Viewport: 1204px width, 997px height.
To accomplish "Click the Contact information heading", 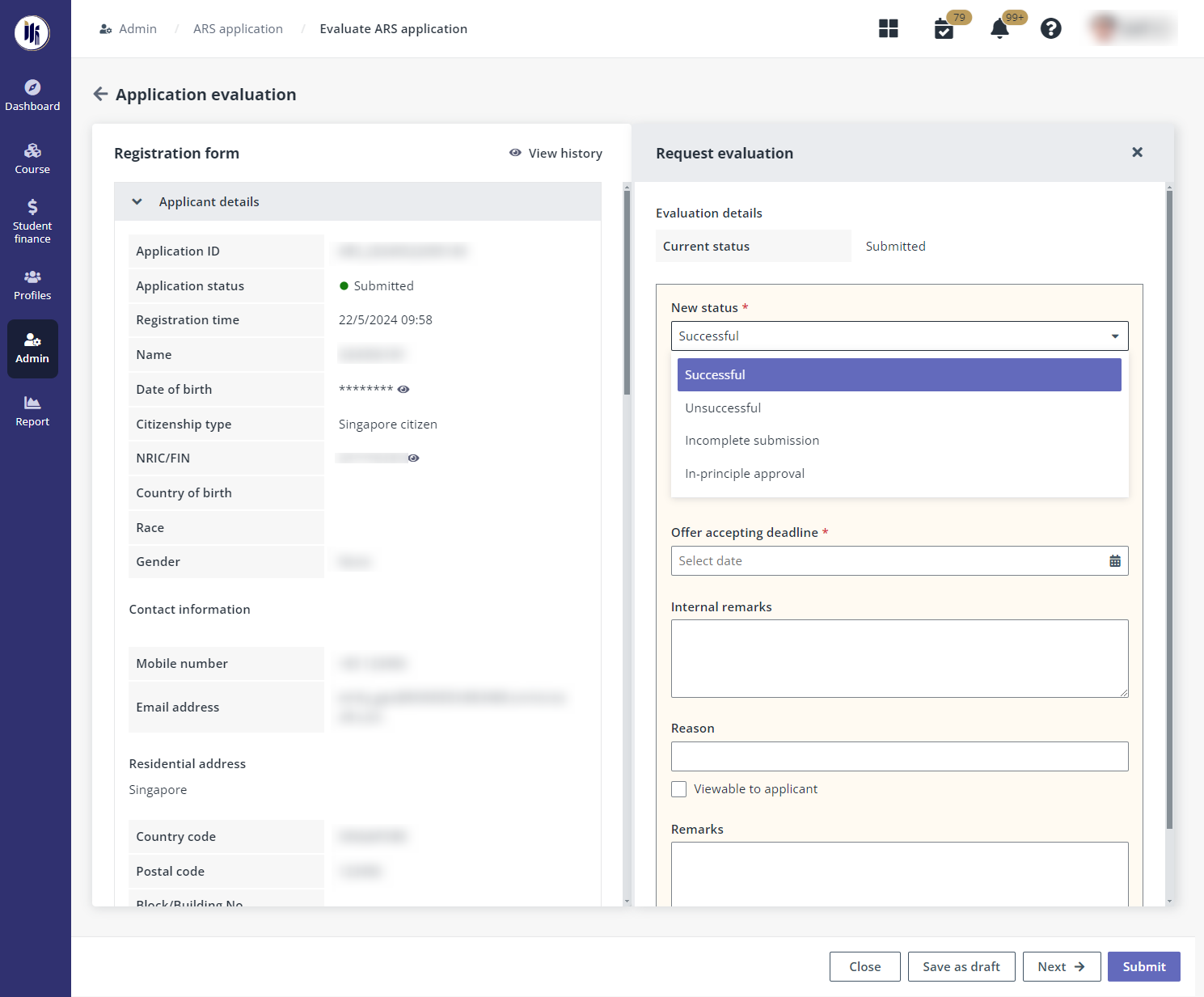I will [190, 610].
